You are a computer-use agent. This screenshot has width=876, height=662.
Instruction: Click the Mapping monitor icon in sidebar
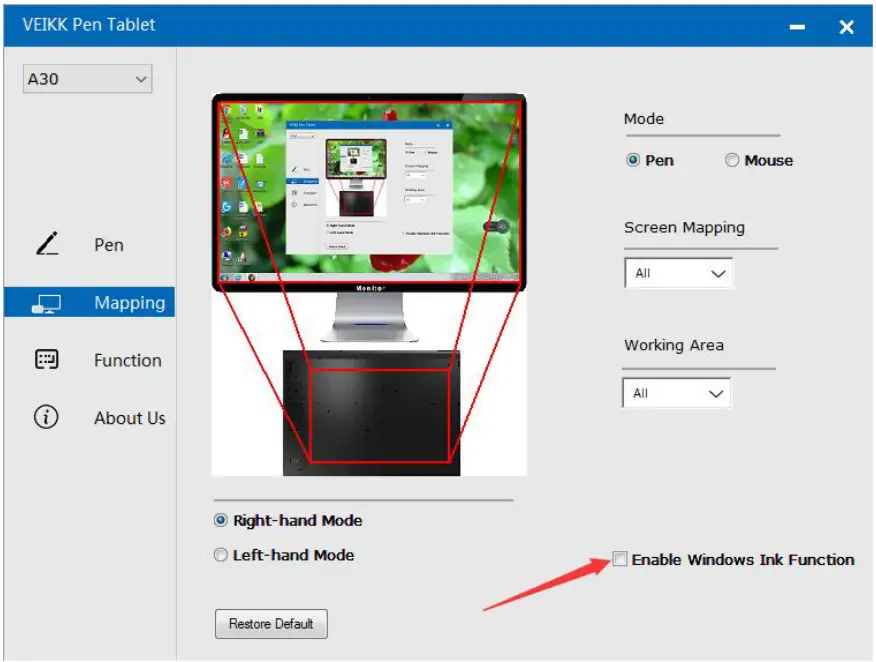click(x=46, y=304)
